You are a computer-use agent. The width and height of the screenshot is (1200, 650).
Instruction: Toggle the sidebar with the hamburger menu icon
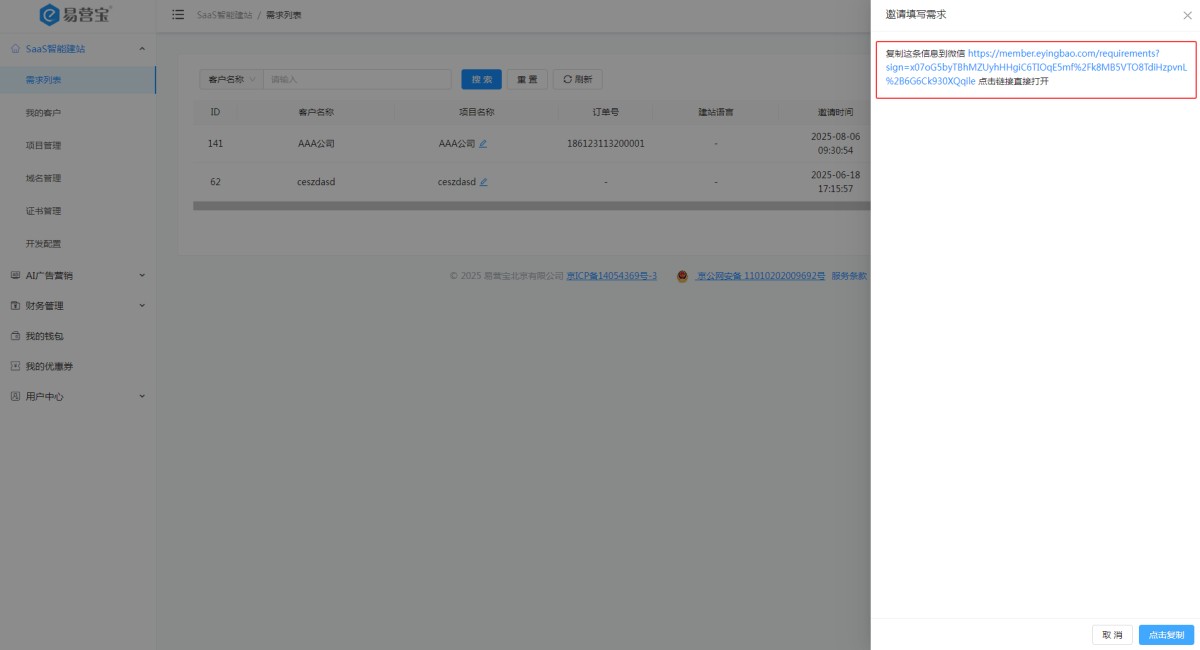pyautogui.click(x=178, y=15)
